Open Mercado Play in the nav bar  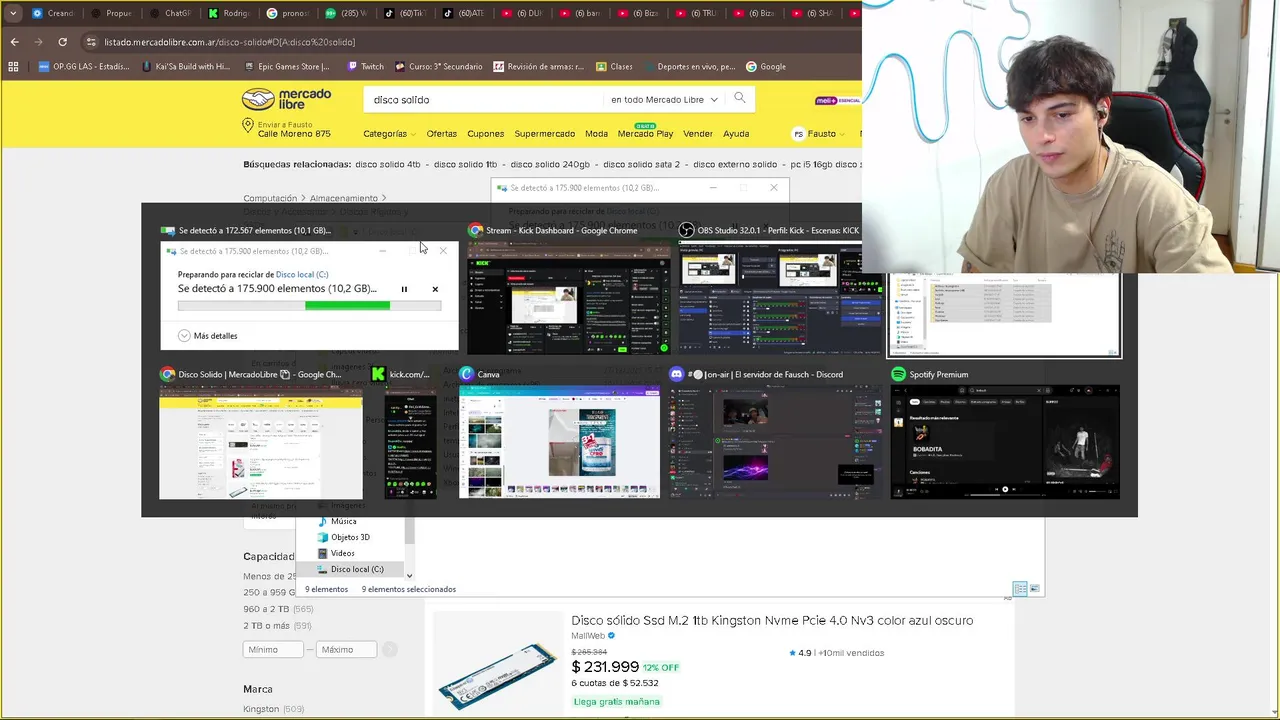(x=645, y=134)
